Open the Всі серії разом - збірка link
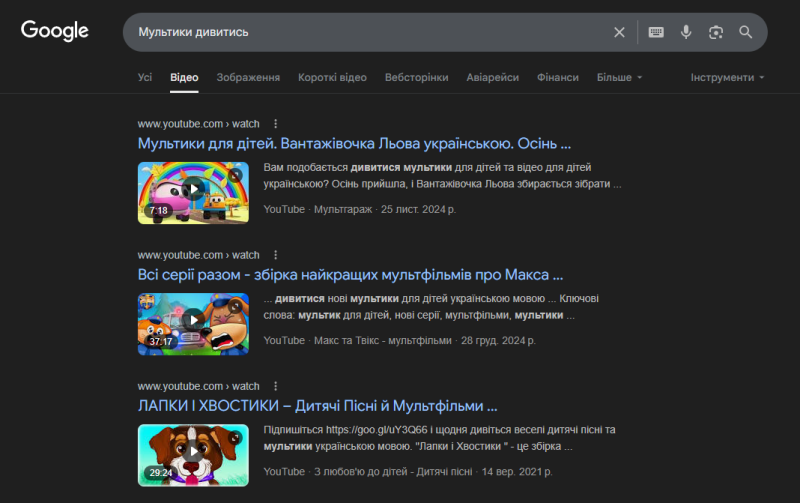 click(x=350, y=274)
